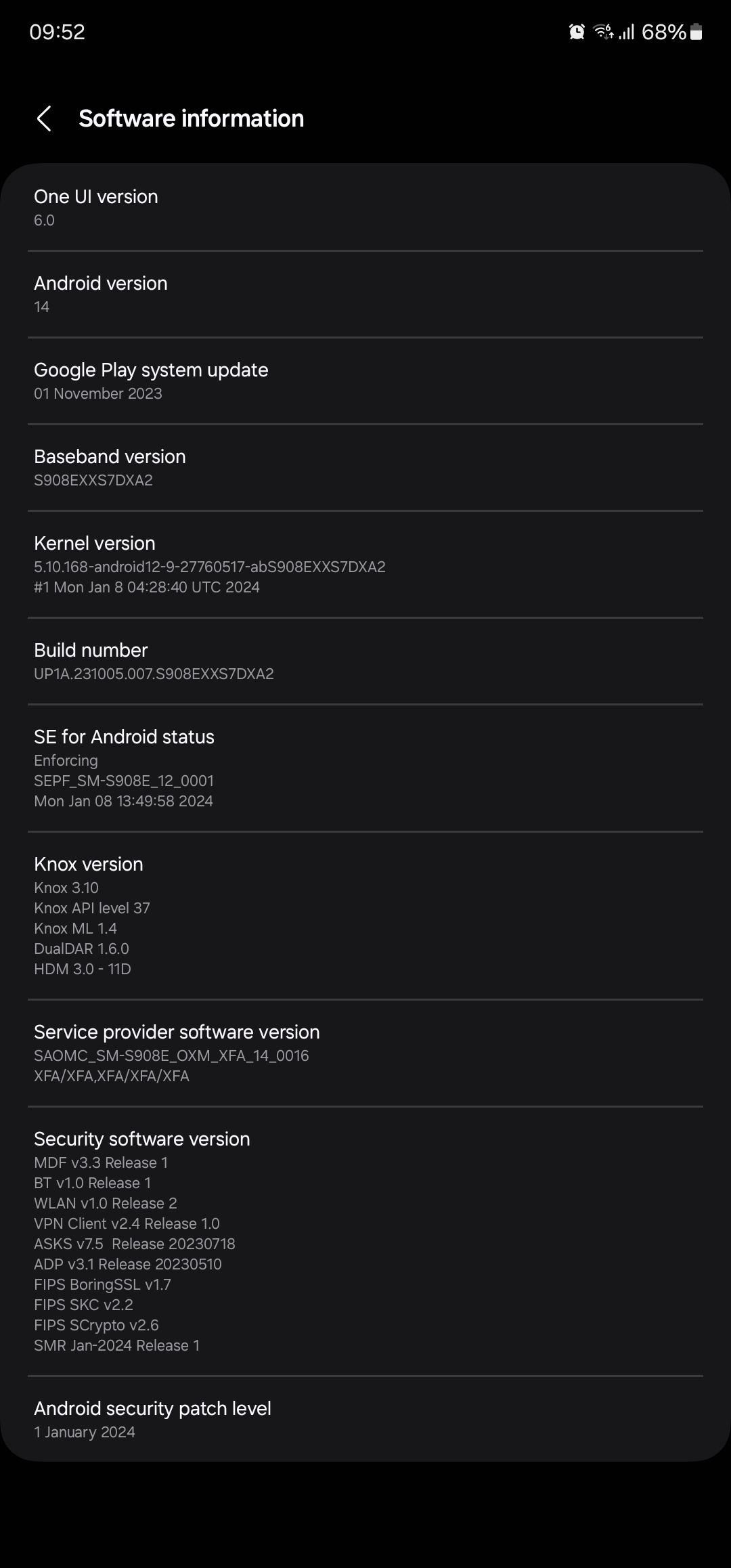This screenshot has width=731, height=1568.
Task: Tap the Knox version entry
Action: pos(365,914)
